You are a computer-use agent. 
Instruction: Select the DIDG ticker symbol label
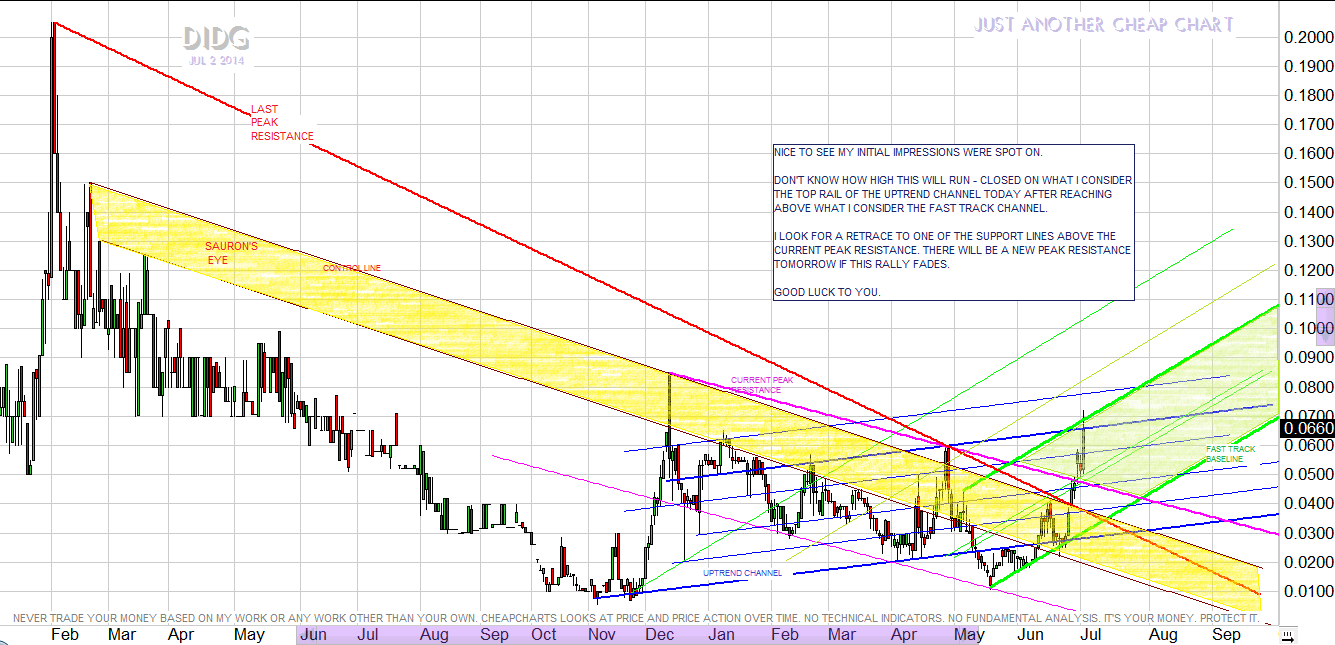pos(216,39)
